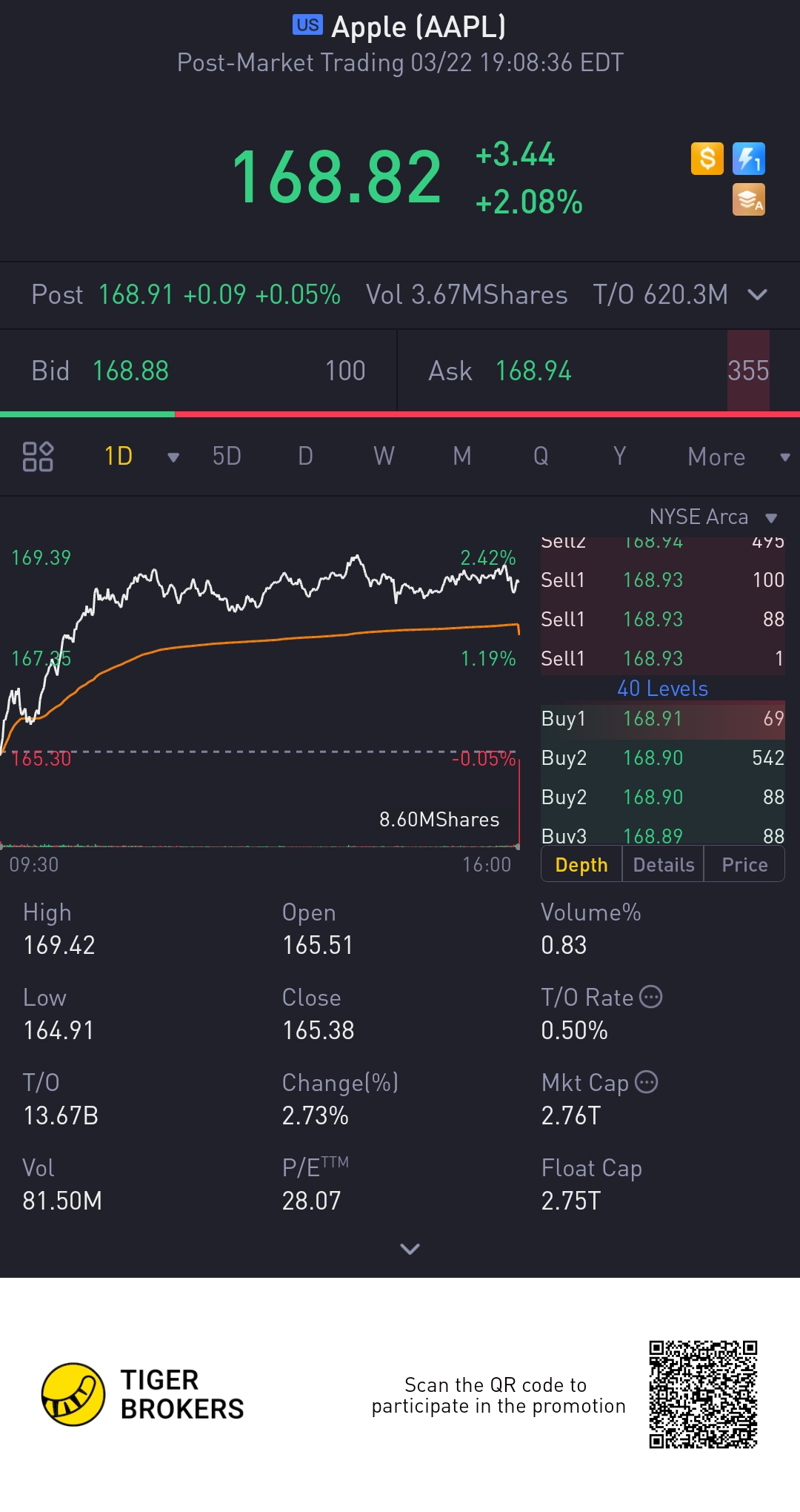Select the Sell1 168.93 row with 100
Screen dimensions: 800x1512
[662, 580]
